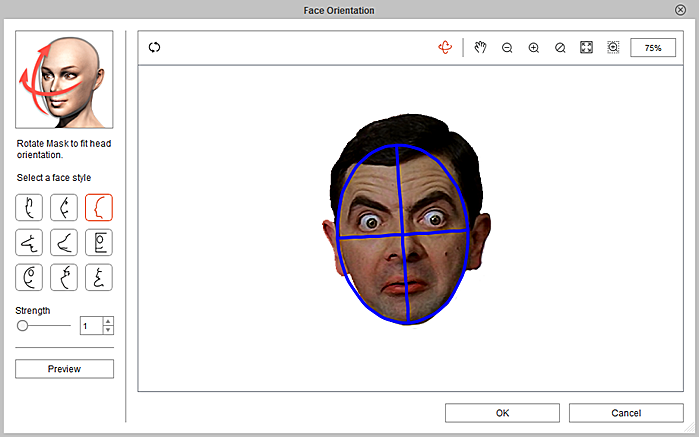The width and height of the screenshot is (699, 437).
Task: Click the blue face mask center crosshair
Action: pyautogui.click(x=402, y=235)
